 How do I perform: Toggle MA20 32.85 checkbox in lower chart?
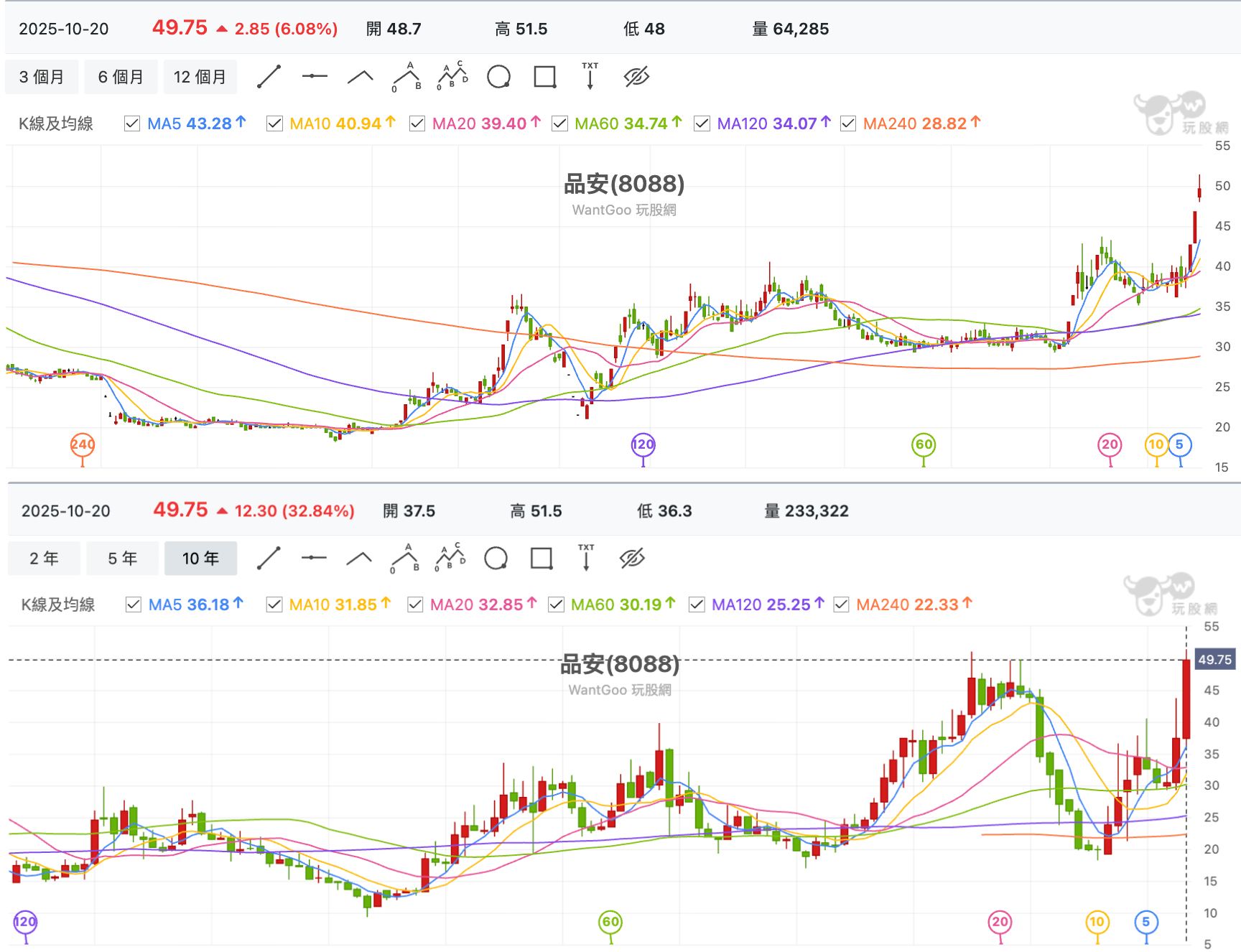click(415, 605)
